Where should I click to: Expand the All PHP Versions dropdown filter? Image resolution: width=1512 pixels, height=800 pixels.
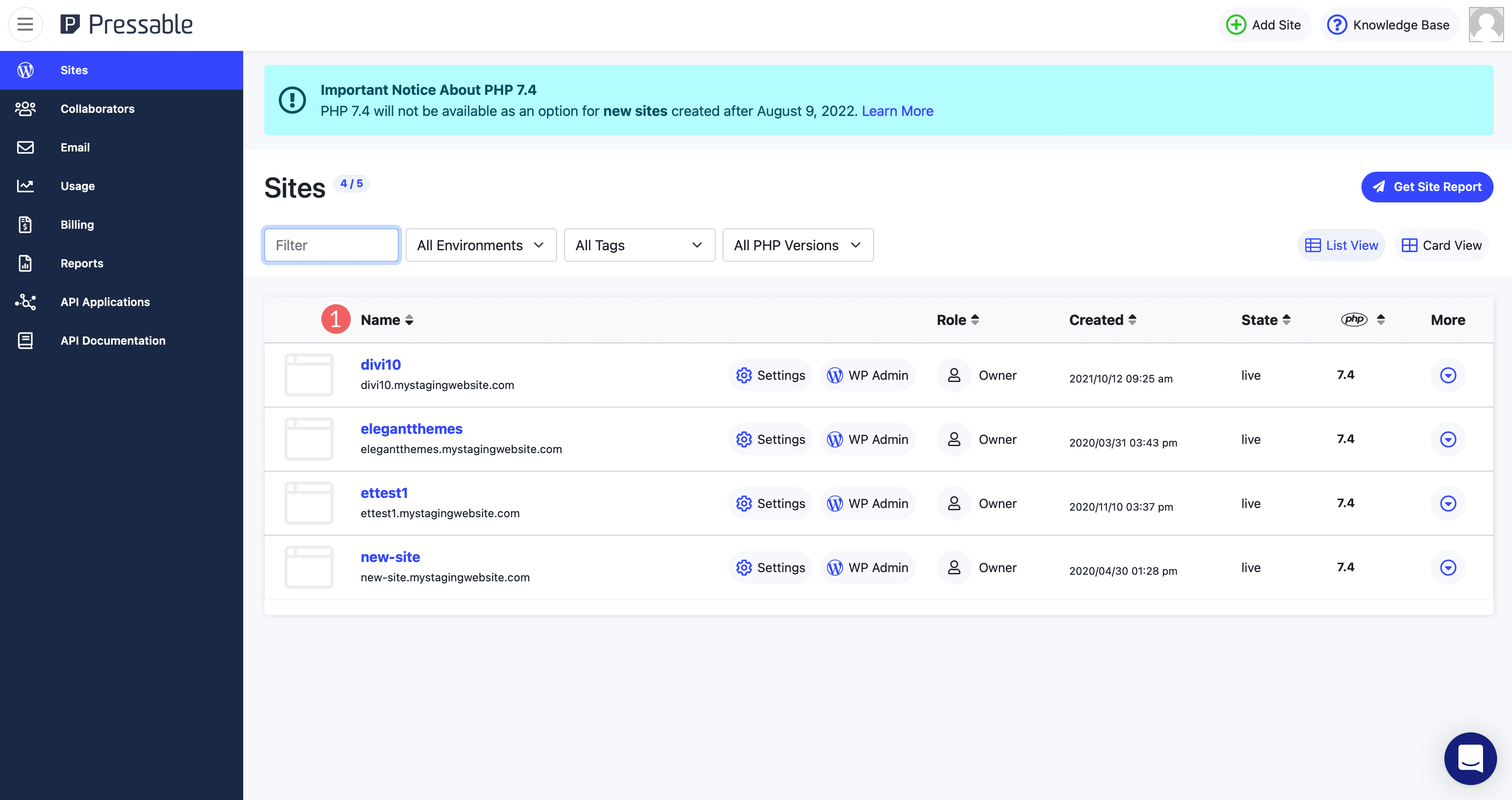coord(796,245)
